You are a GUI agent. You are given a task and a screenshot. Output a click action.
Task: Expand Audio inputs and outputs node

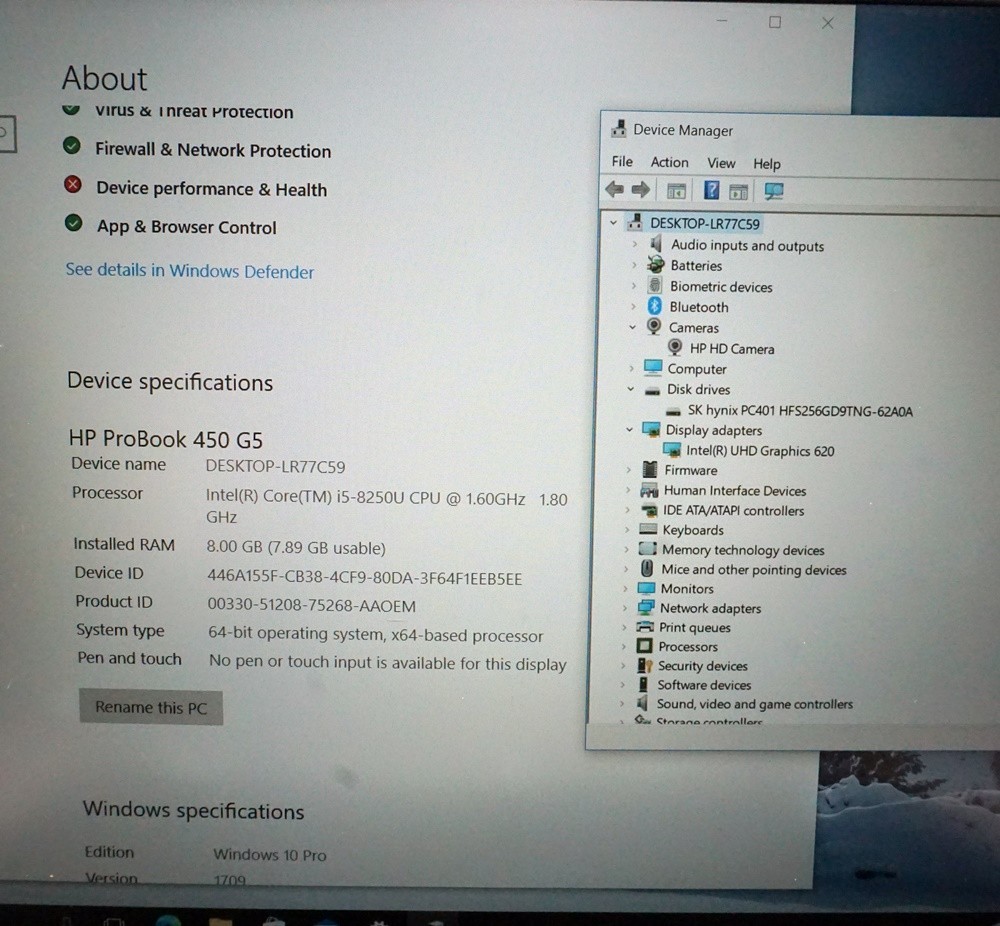tap(634, 244)
